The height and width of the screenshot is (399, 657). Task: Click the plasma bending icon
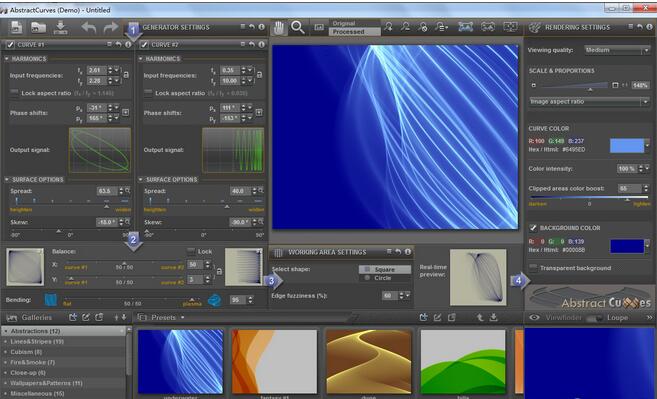pyautogui.click(x=215, y=300)
